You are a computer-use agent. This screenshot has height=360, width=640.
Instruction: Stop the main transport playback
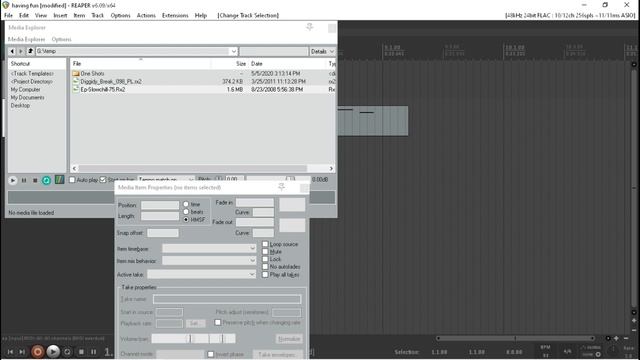pos(81,351)
